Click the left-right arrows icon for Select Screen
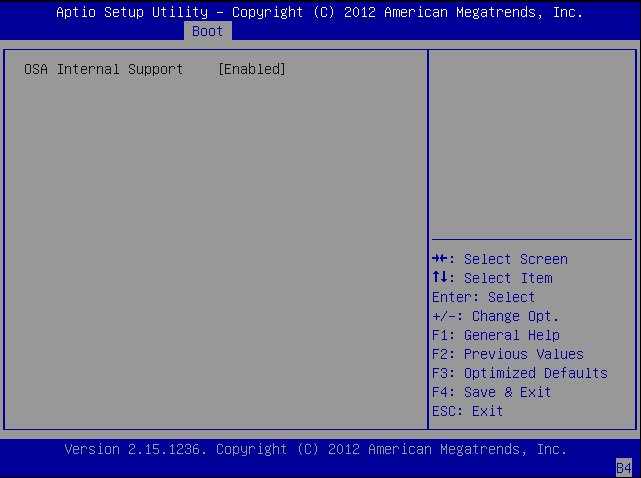This screenshot has width=641, height=478. point(440,258)
